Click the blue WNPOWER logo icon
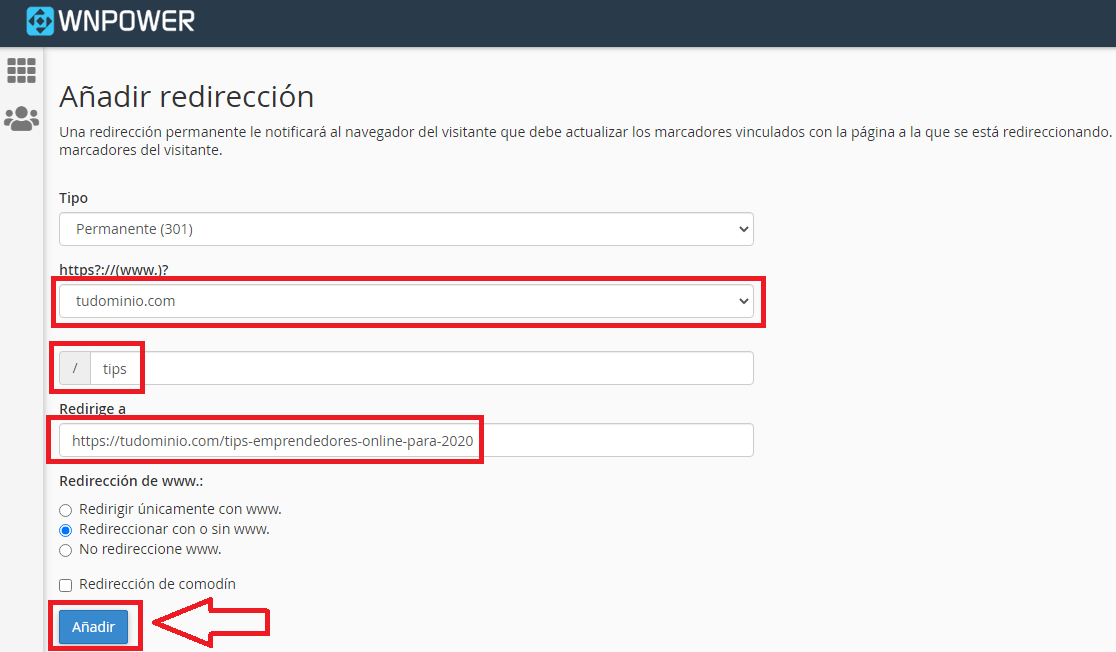 pyautogui.click(x=41, y=20)
